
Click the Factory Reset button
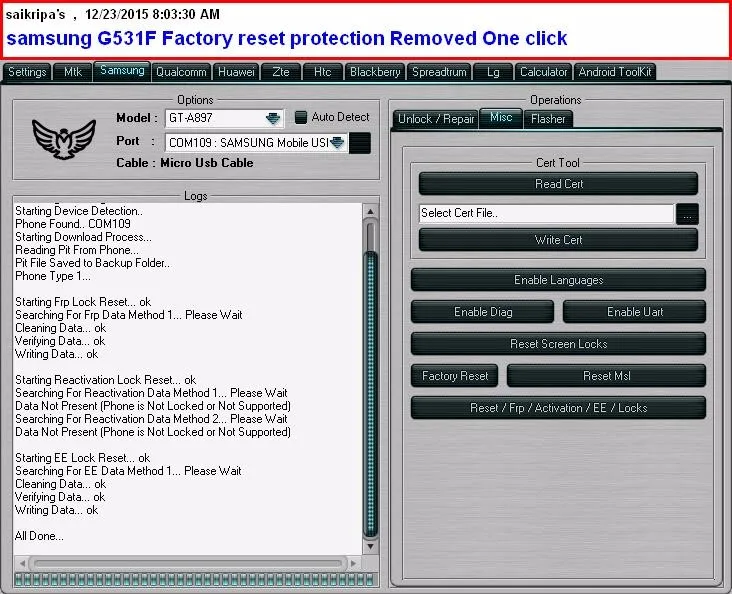click(455, 376)
